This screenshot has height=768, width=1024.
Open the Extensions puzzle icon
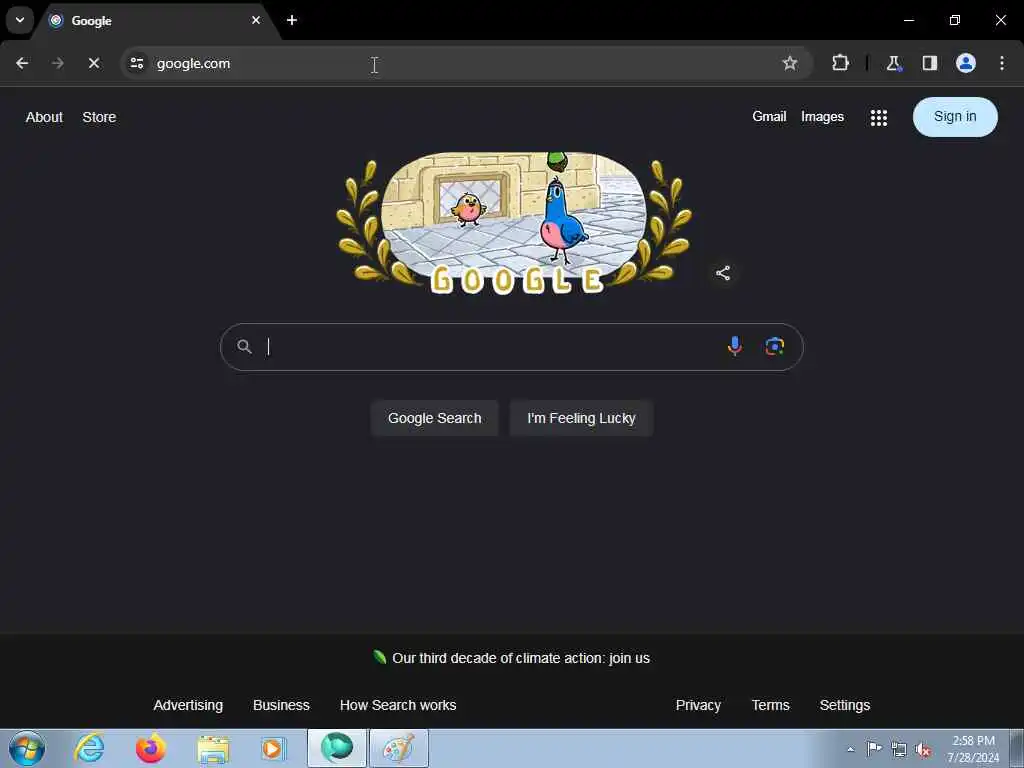tap(840, 63)
